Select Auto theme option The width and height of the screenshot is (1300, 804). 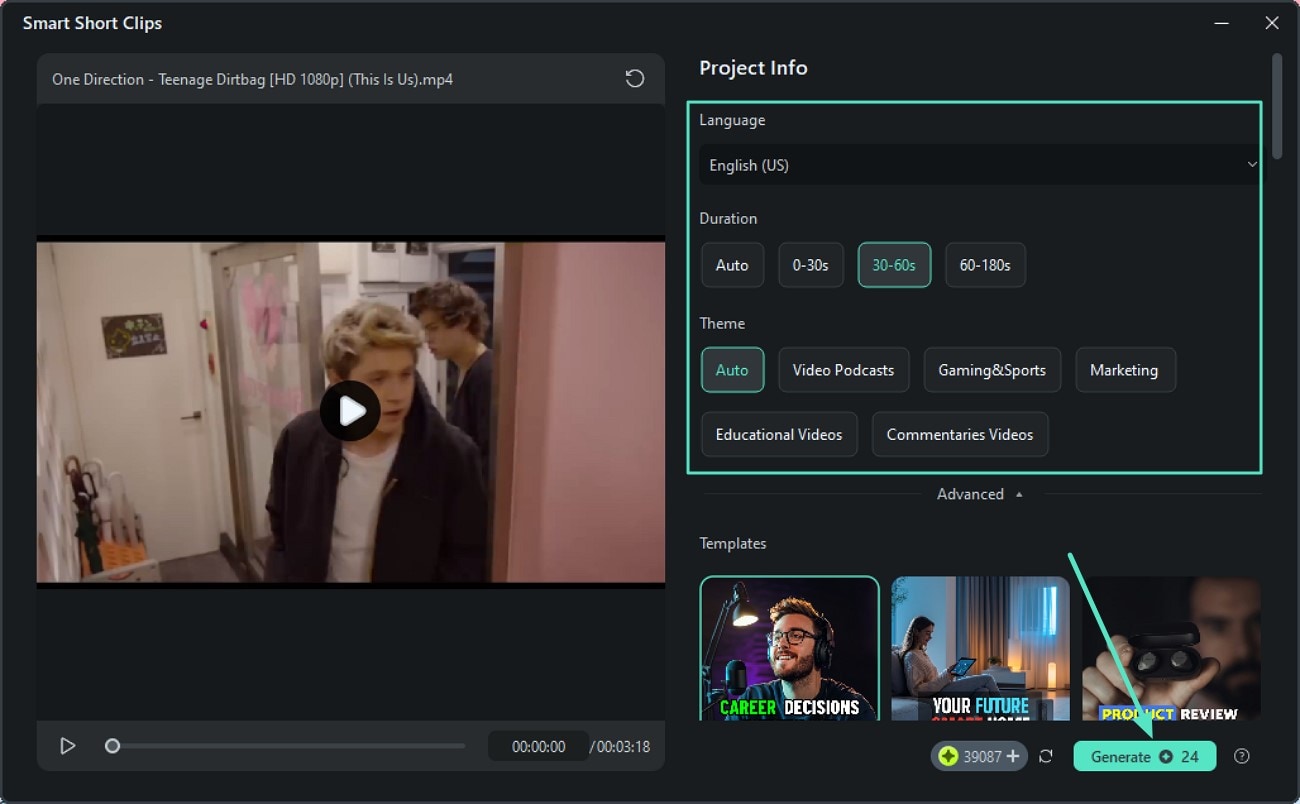click(x=732, y=370)
